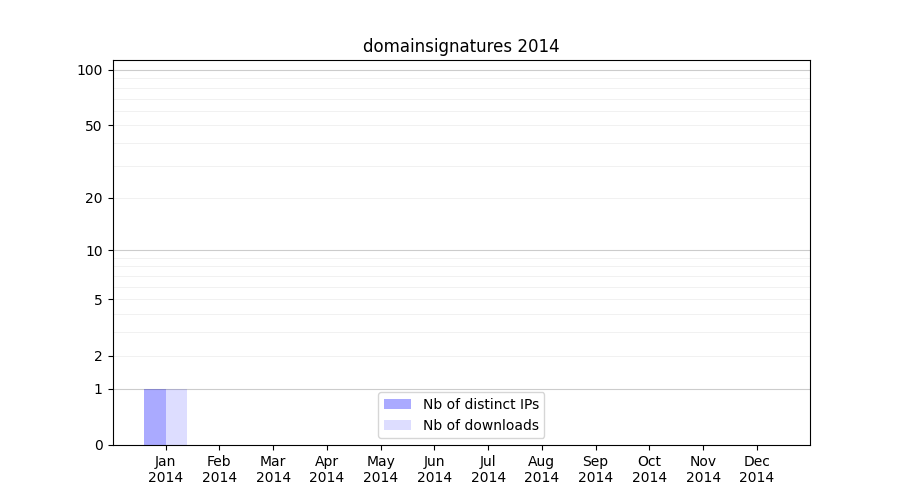Image resolution: width=900 pixels, height=500 pixels.
Task: Click the Aug 2014 x-axis label
Action: (x=541, y=469)
